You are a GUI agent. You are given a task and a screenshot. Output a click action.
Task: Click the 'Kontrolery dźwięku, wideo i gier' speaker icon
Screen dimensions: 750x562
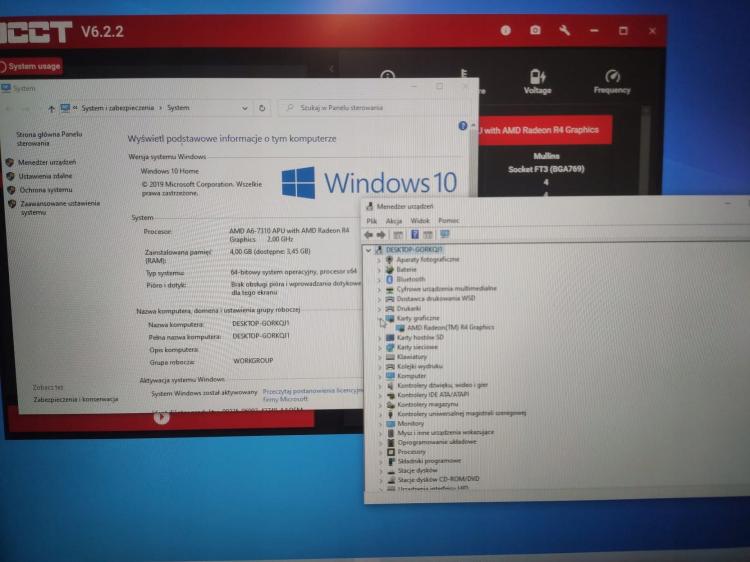coord(390,386)
